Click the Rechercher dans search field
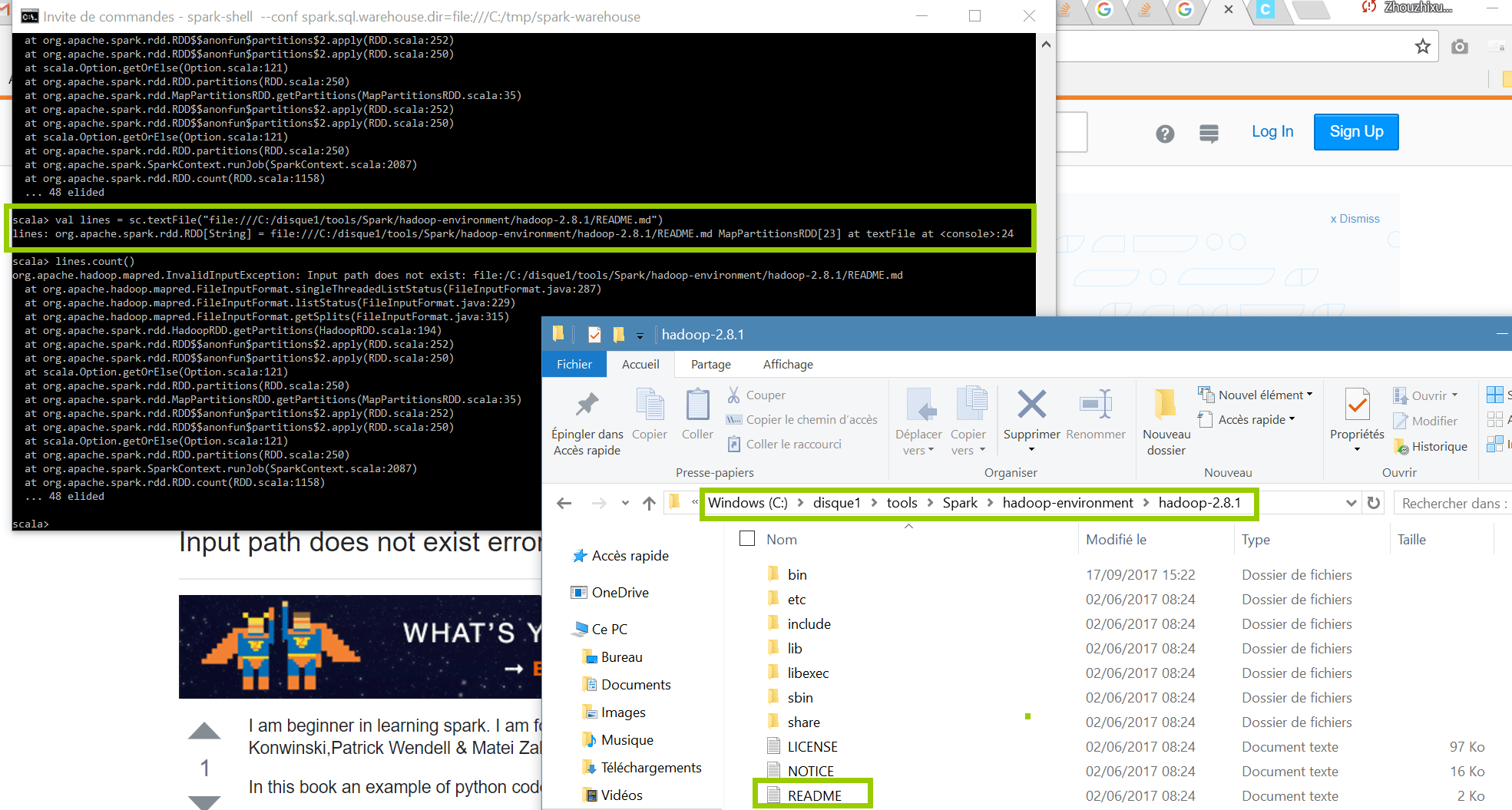This screenshot has height=810, width=1512. (x=1452, y=503)
